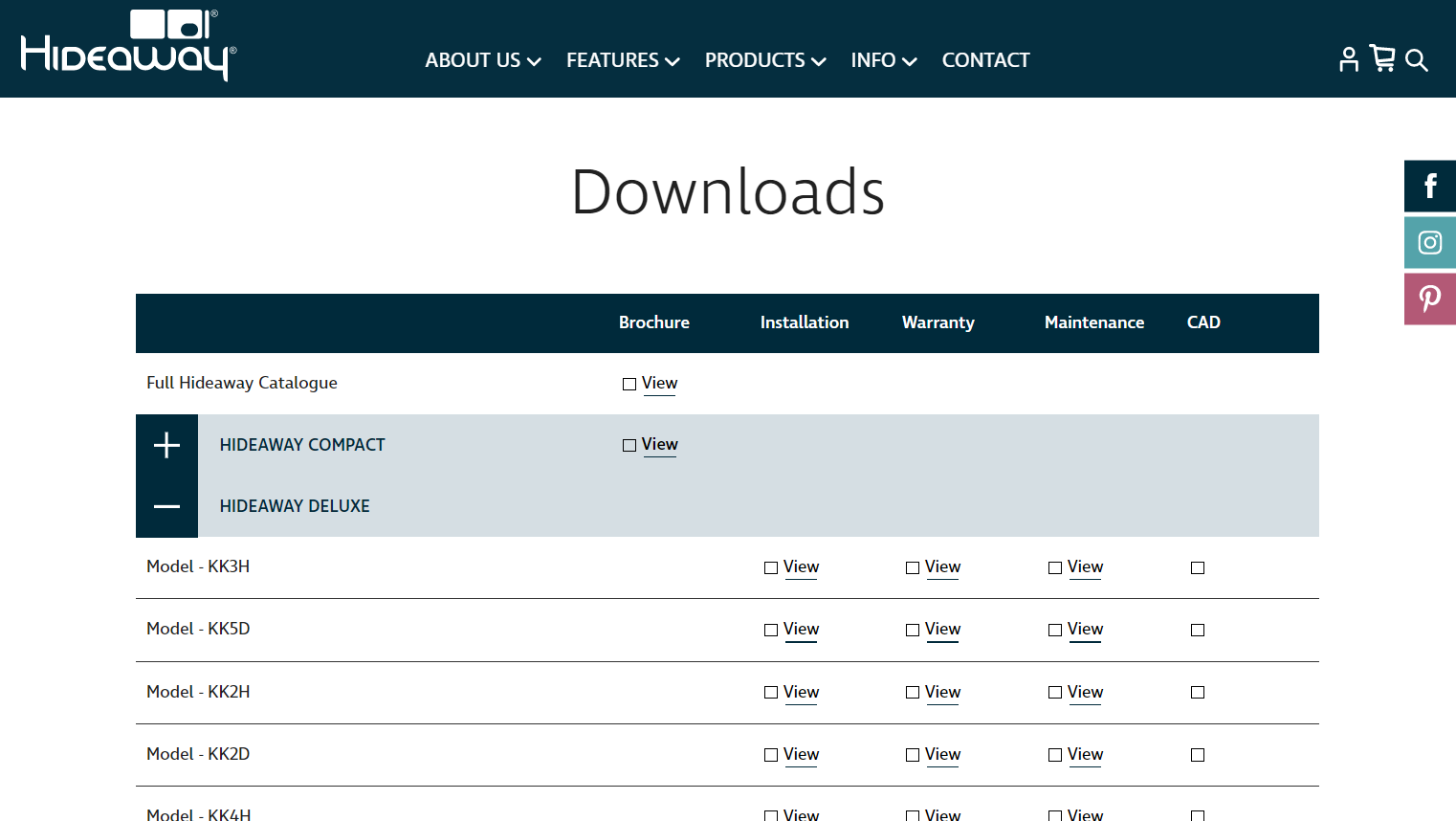Expand the Products menu

click(765, 60)
